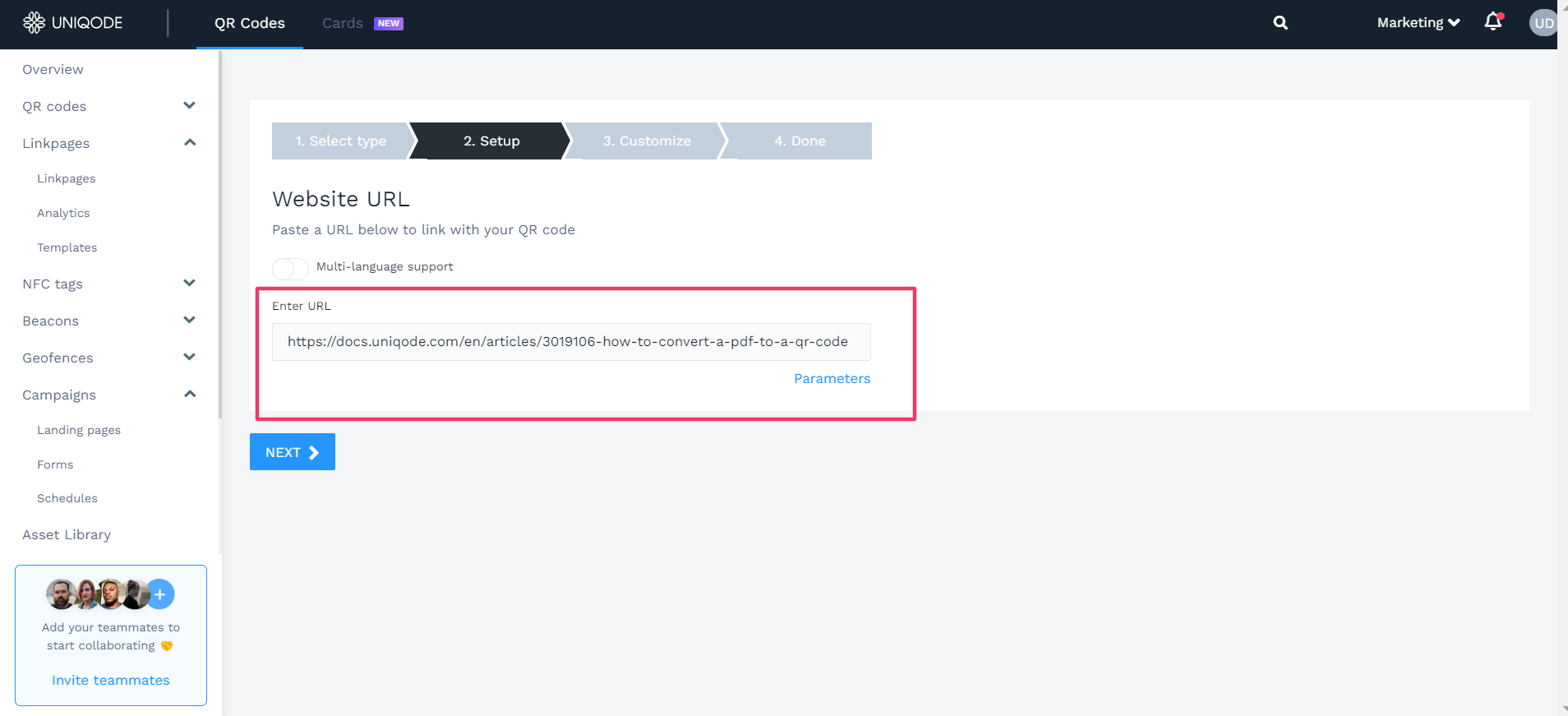Open the notifications bell
The width and height of the screenshot is (1568, 716).
tap(1493, 22)
